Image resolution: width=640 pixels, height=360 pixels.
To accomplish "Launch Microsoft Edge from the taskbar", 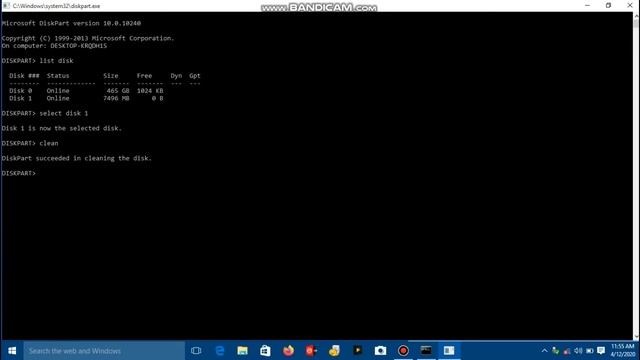I will pyautogui.click(x=220, y=351).
